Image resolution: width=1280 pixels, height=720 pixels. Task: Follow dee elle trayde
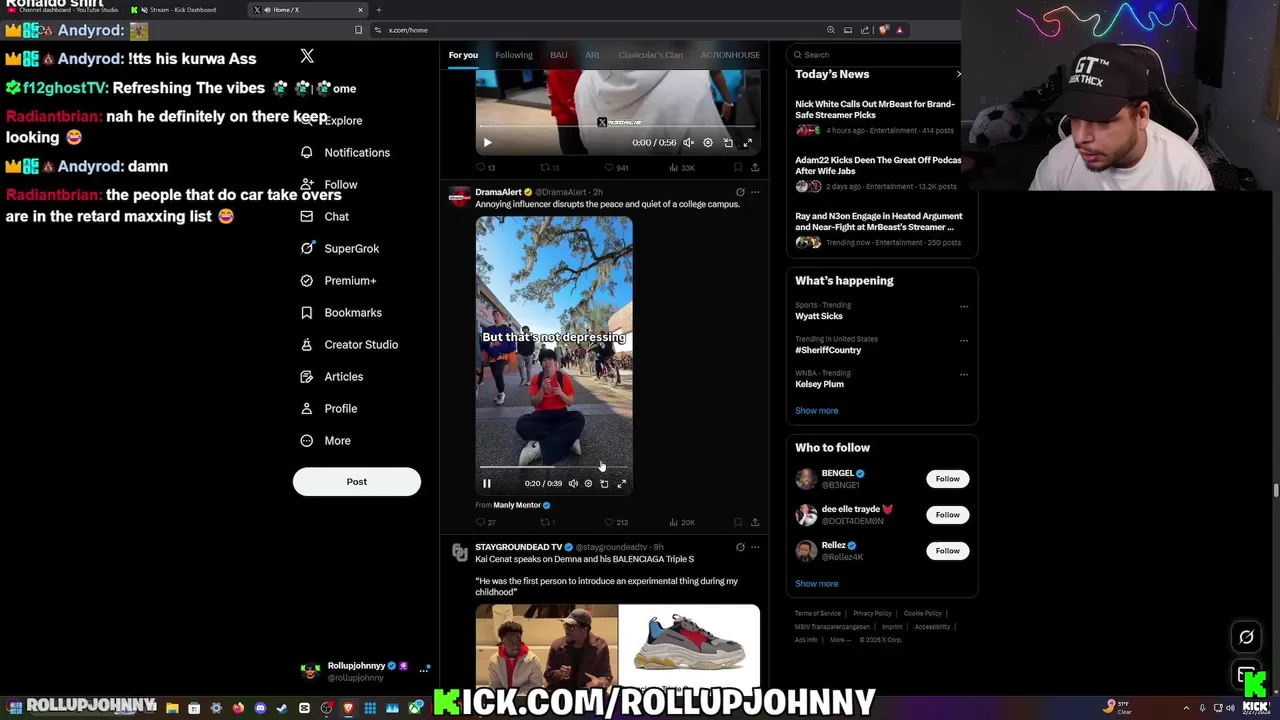(947, 515)
